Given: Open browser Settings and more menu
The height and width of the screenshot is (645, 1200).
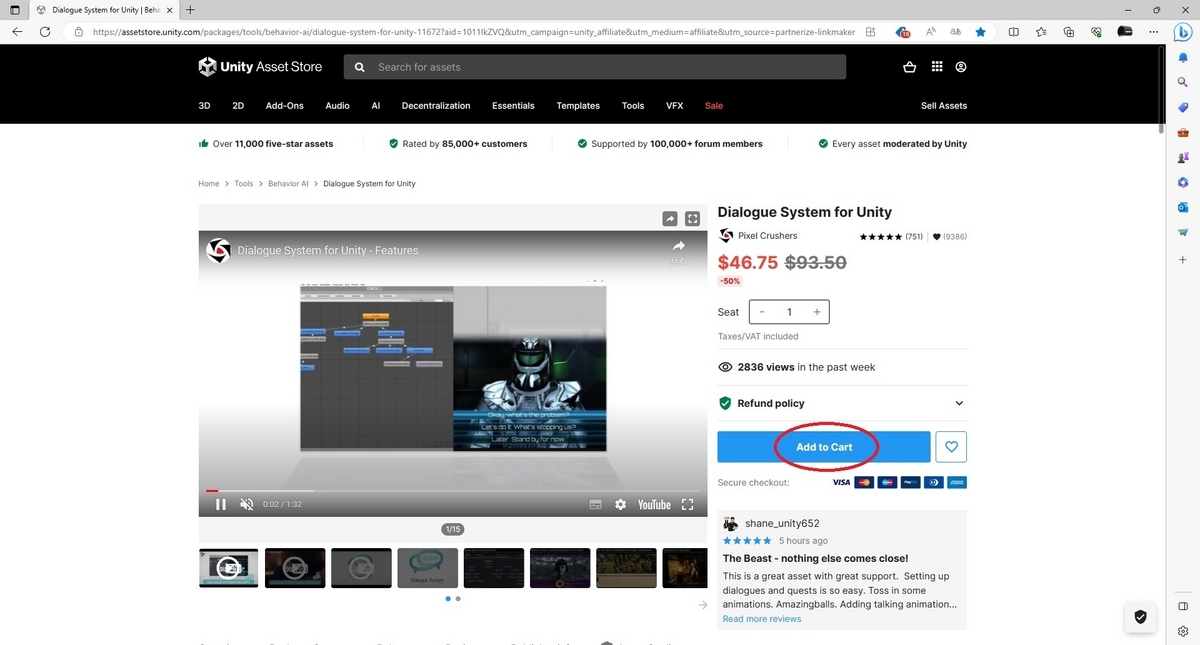Looking at the screenshot, I should click(x=1153, y=32).
